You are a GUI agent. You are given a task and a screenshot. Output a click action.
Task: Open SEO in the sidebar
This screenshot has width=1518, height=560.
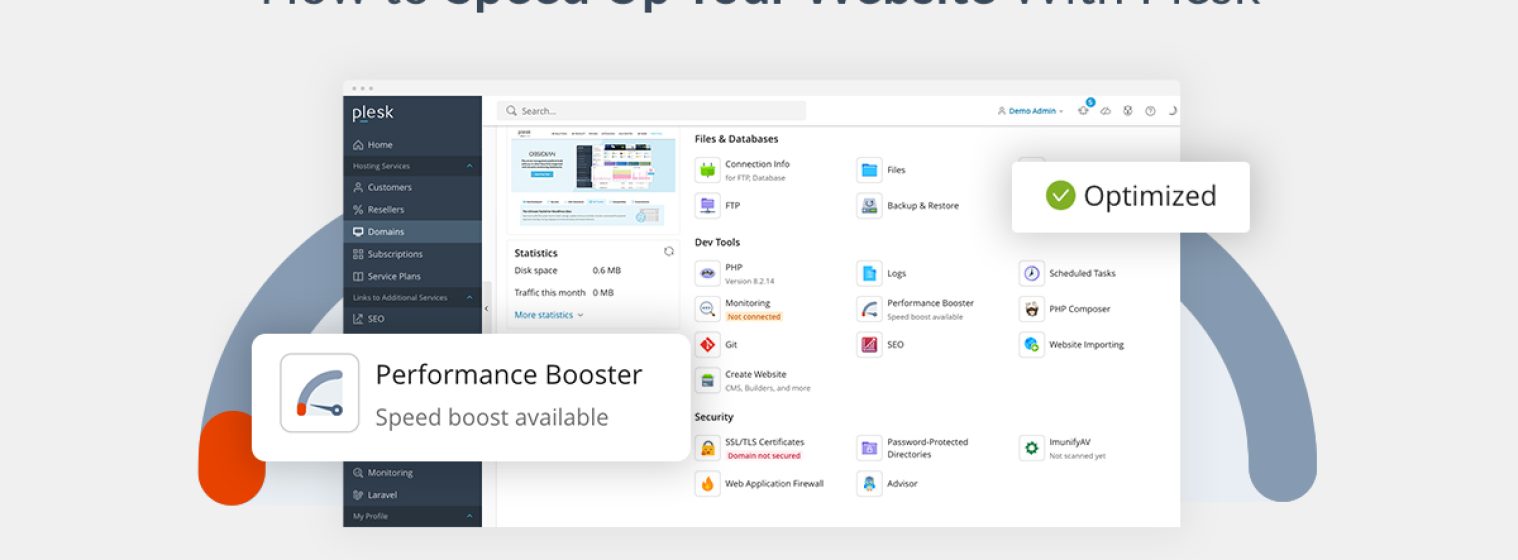[412, 319]
